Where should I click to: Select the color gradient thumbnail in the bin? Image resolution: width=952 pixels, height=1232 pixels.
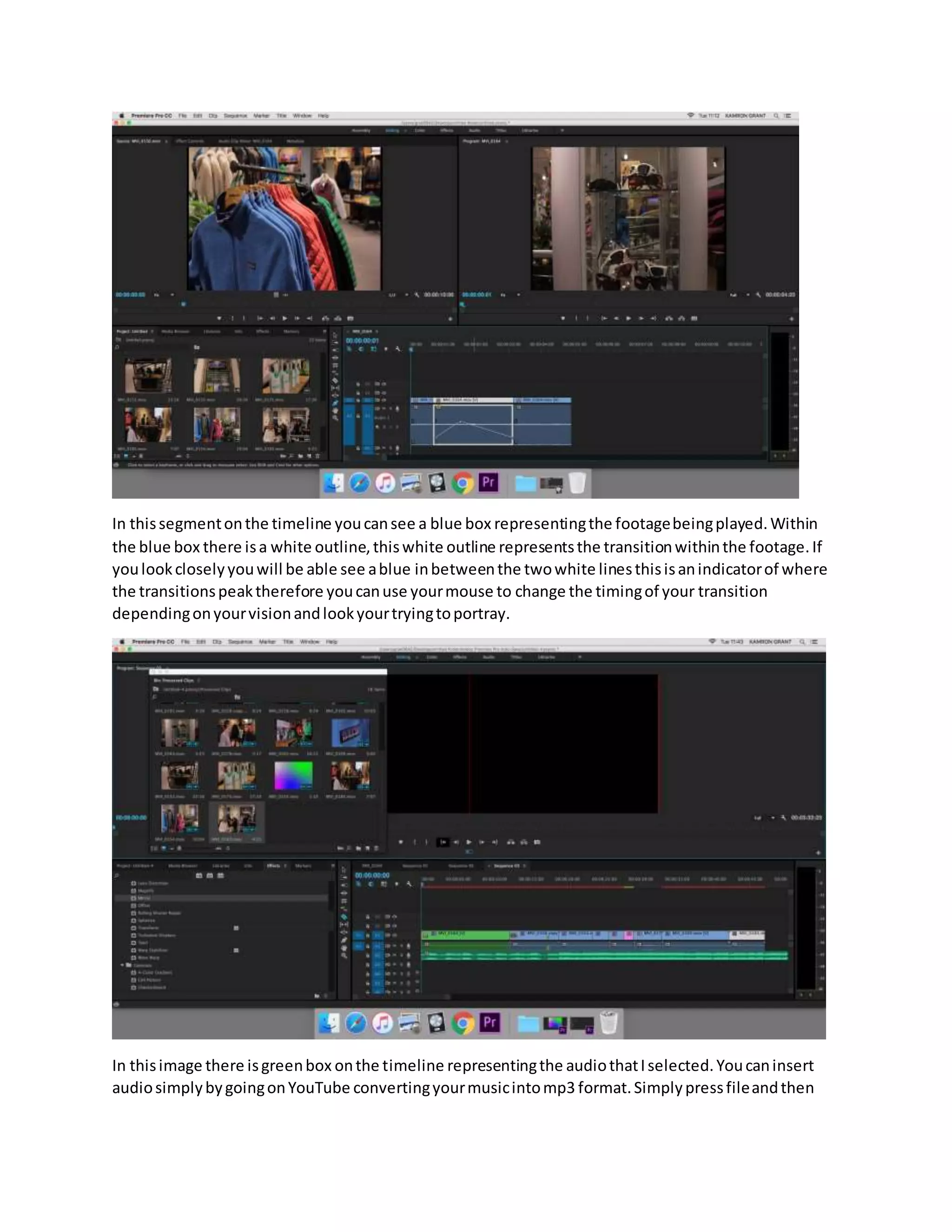tap(293, 775)
